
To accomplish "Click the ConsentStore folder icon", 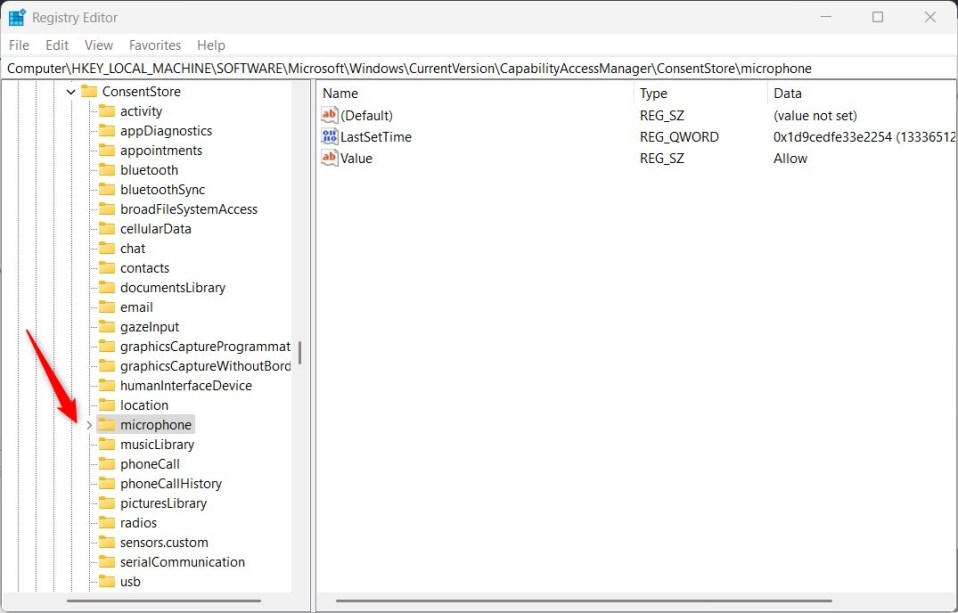I will 89,91.
